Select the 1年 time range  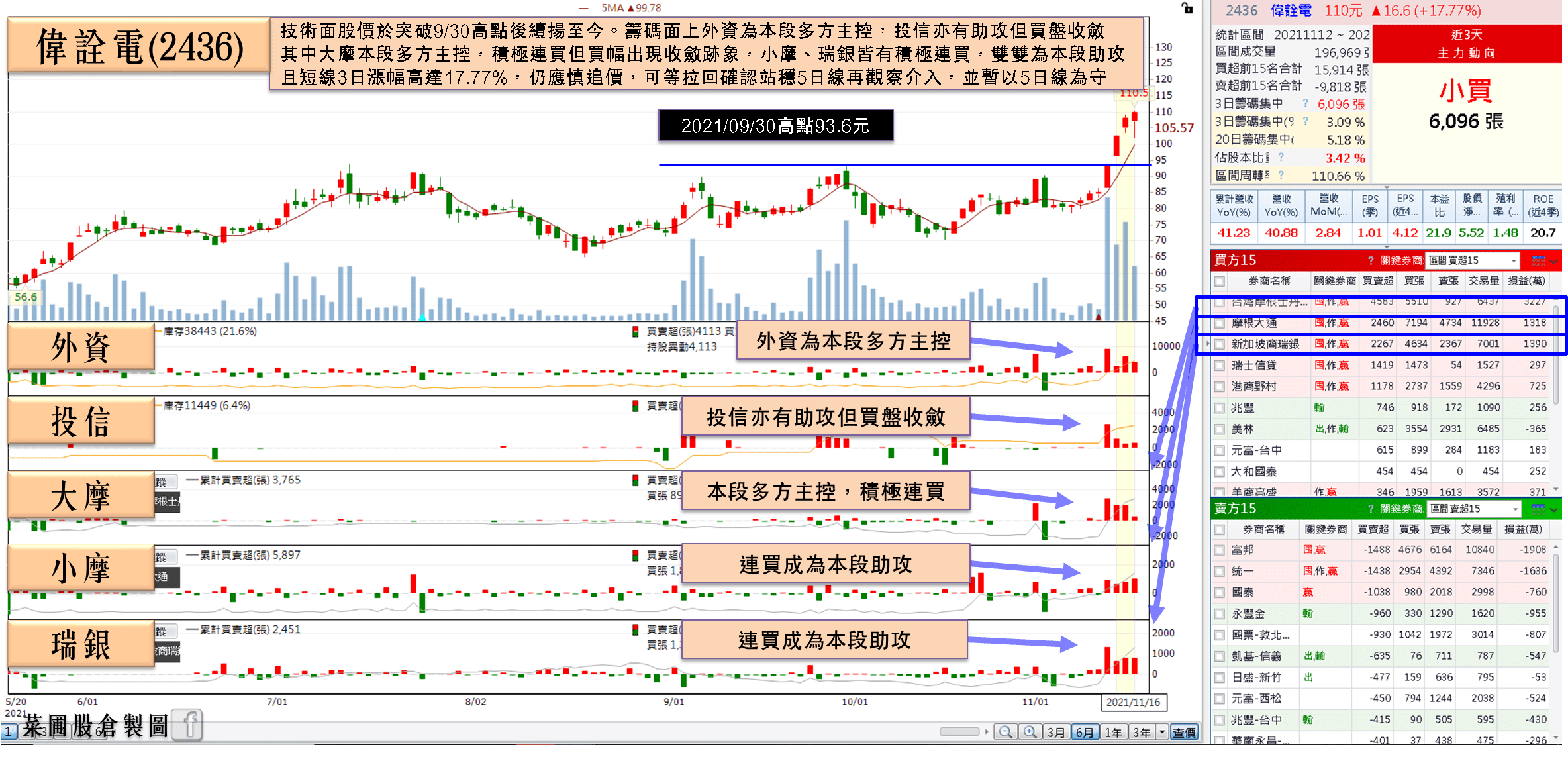(x=1114, y=732)
